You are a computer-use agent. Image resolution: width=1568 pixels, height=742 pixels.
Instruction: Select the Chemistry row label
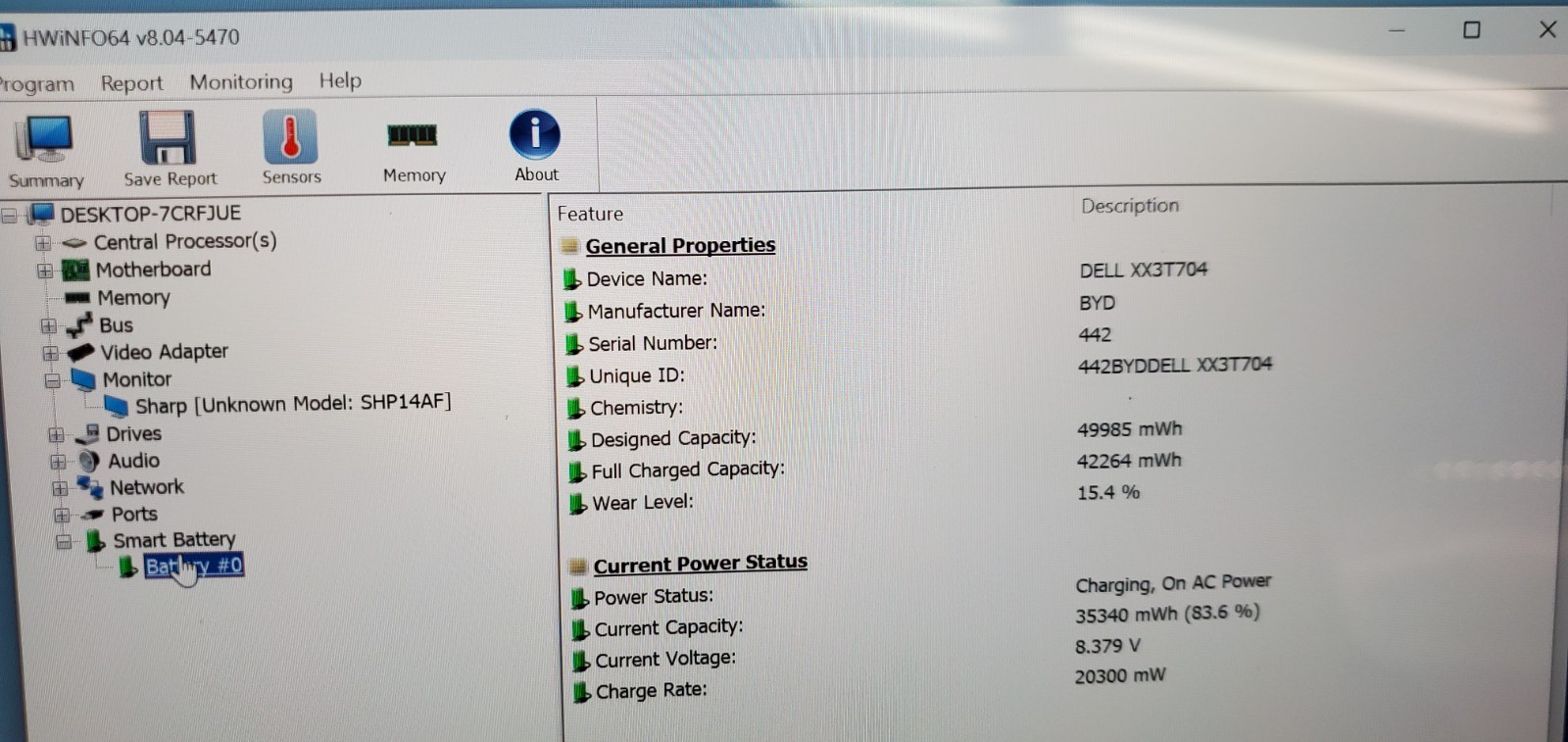[636, 408]
